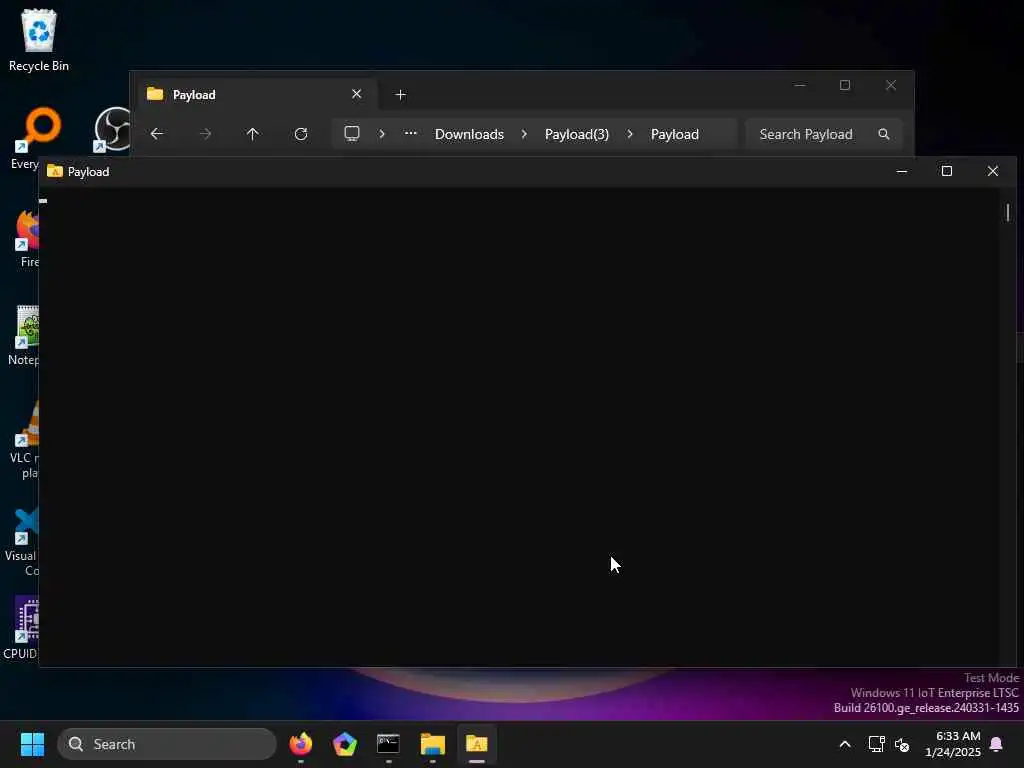Click the forward arrow in File Explorer

[205, 134]
